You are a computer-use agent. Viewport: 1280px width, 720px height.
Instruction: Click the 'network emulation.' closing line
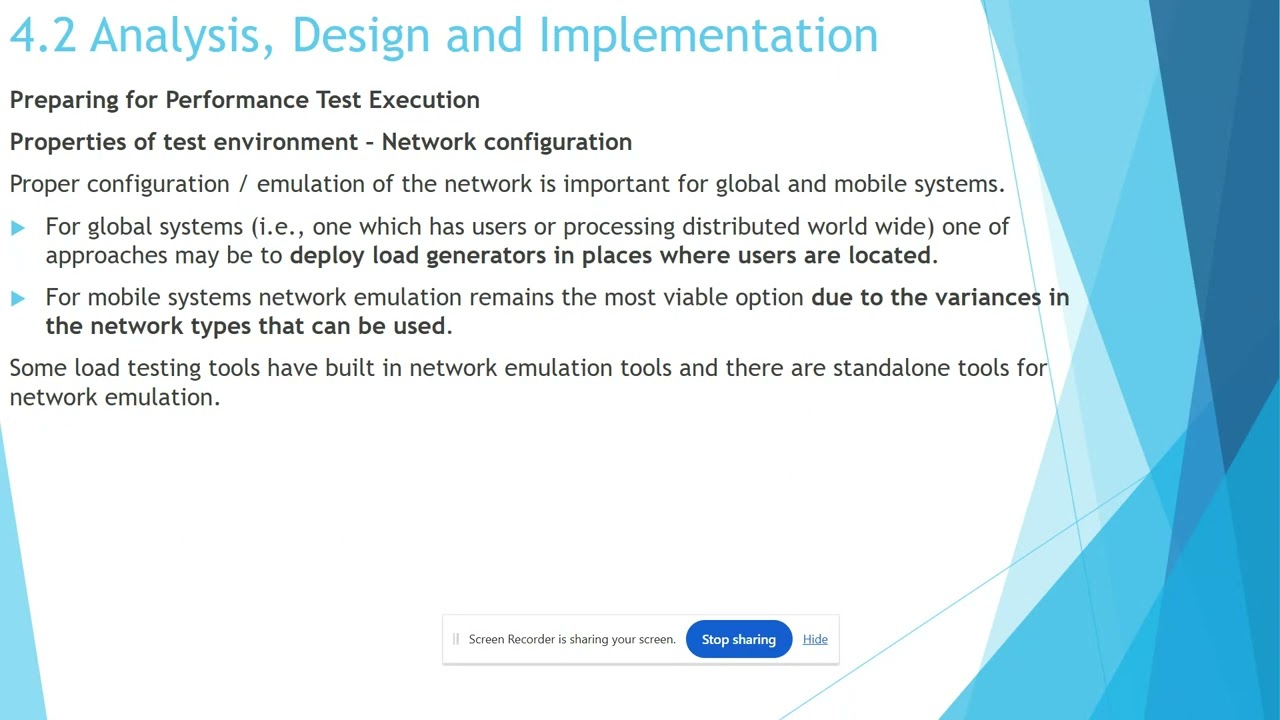point(114,397)
